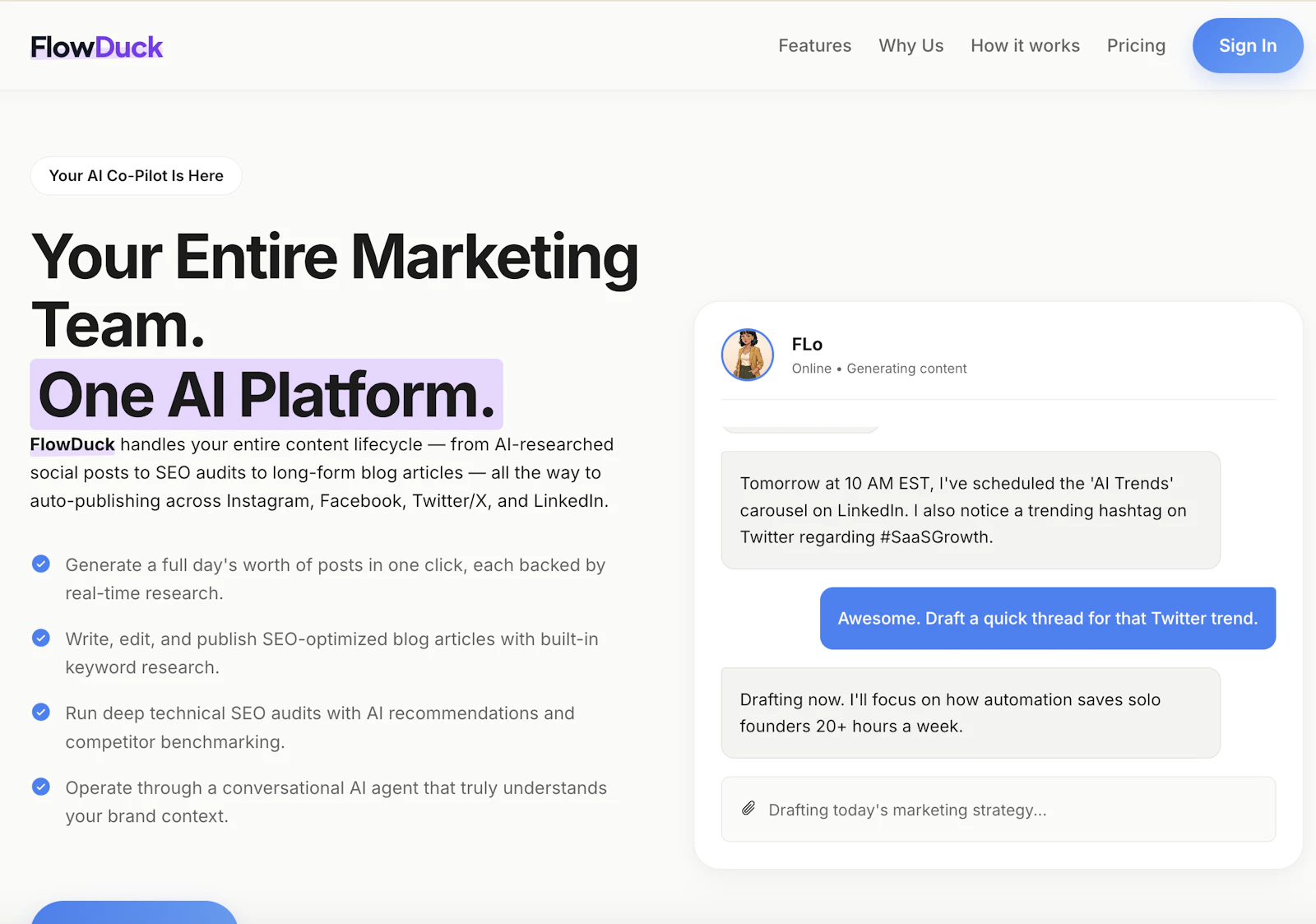Click the check icon beside 'Operate through a conversational'

pyautogui.click(x=41, y=787)
